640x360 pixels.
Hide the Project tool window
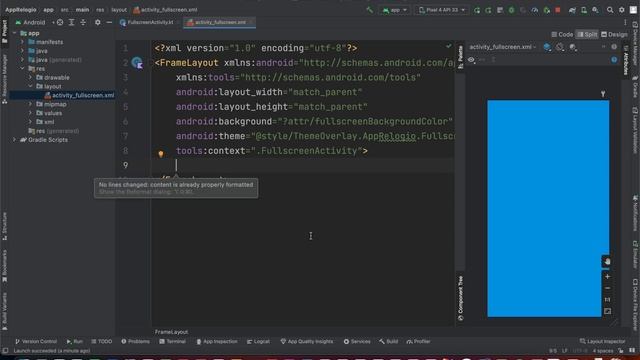point(109,22)
